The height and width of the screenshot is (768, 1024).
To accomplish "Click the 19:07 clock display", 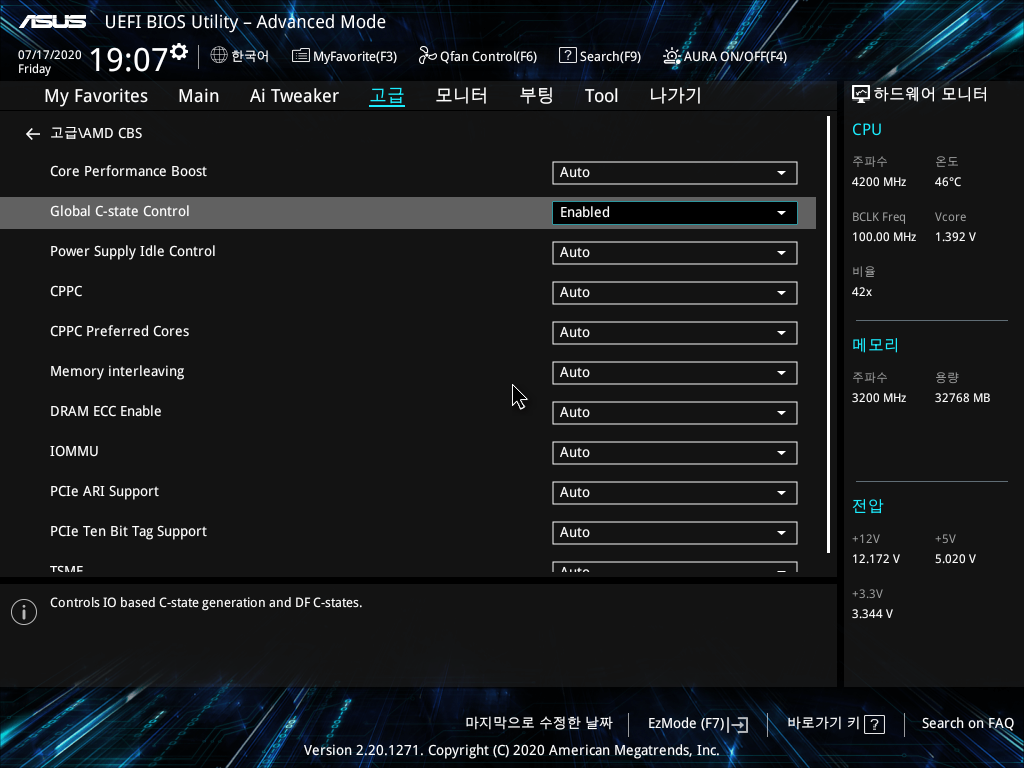I will [128, 59].
